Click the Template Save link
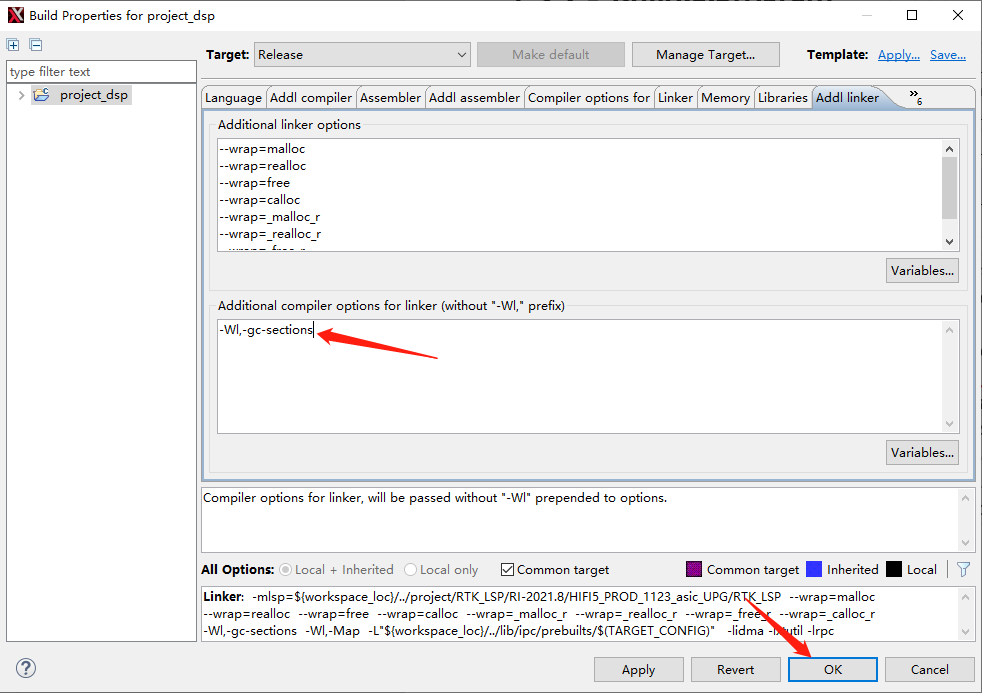This screenshot has width=982, height=693. point(947,55)
